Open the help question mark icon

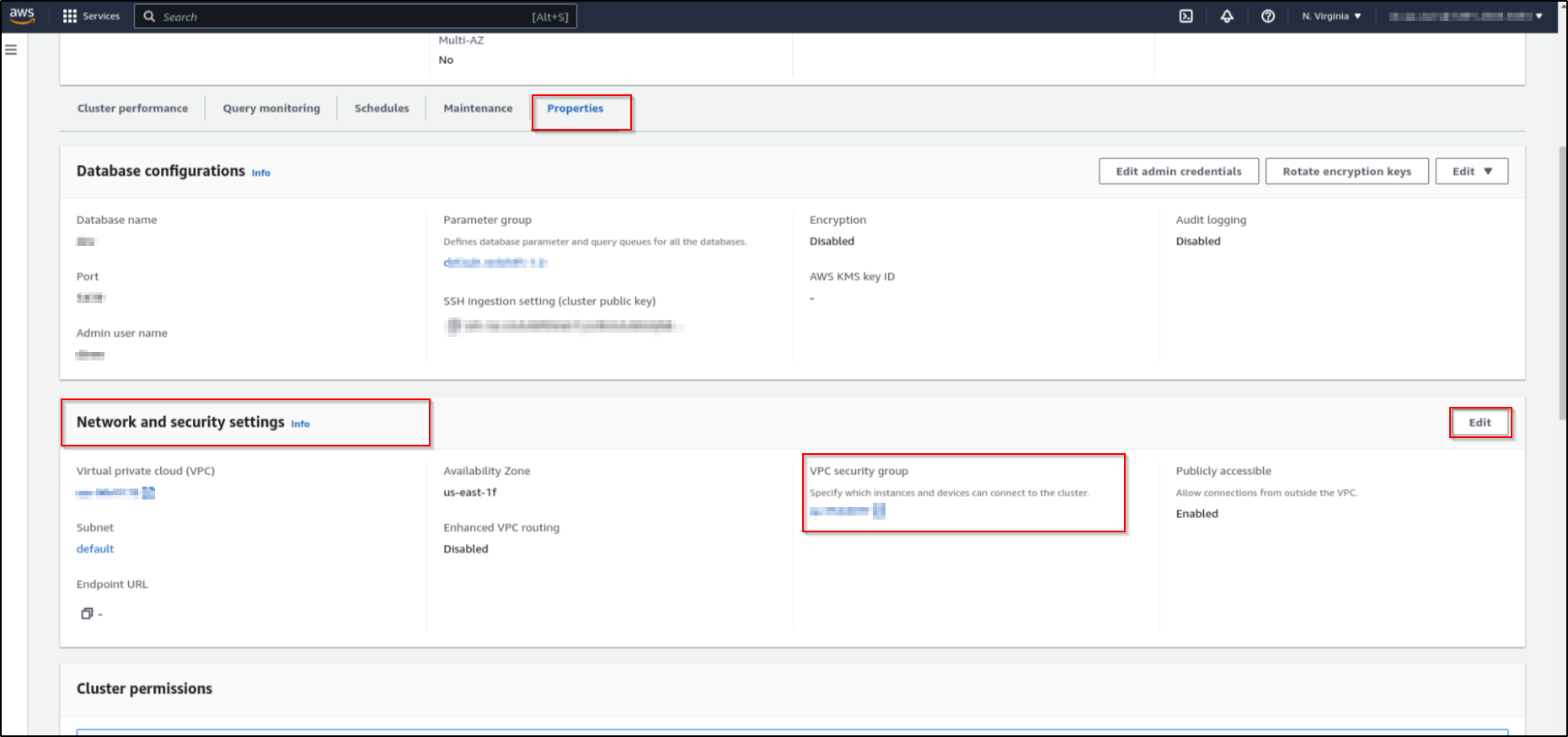click(1267, 16)
